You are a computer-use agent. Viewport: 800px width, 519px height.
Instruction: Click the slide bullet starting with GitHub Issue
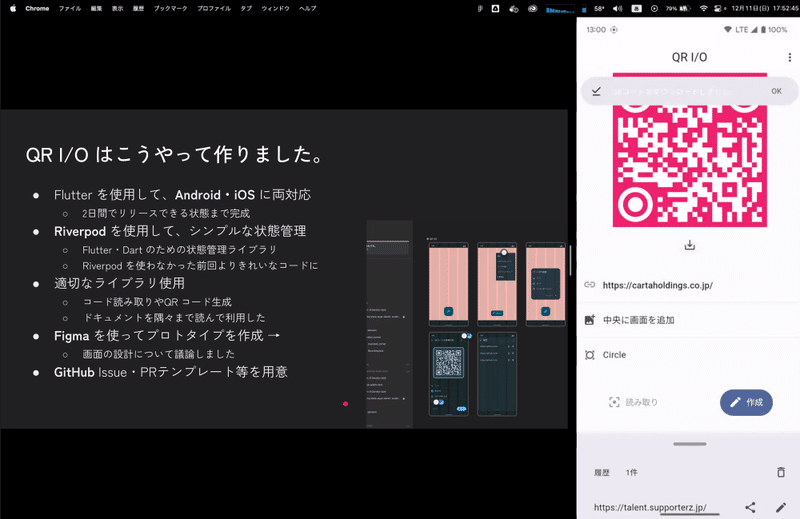tap(171, 372)
